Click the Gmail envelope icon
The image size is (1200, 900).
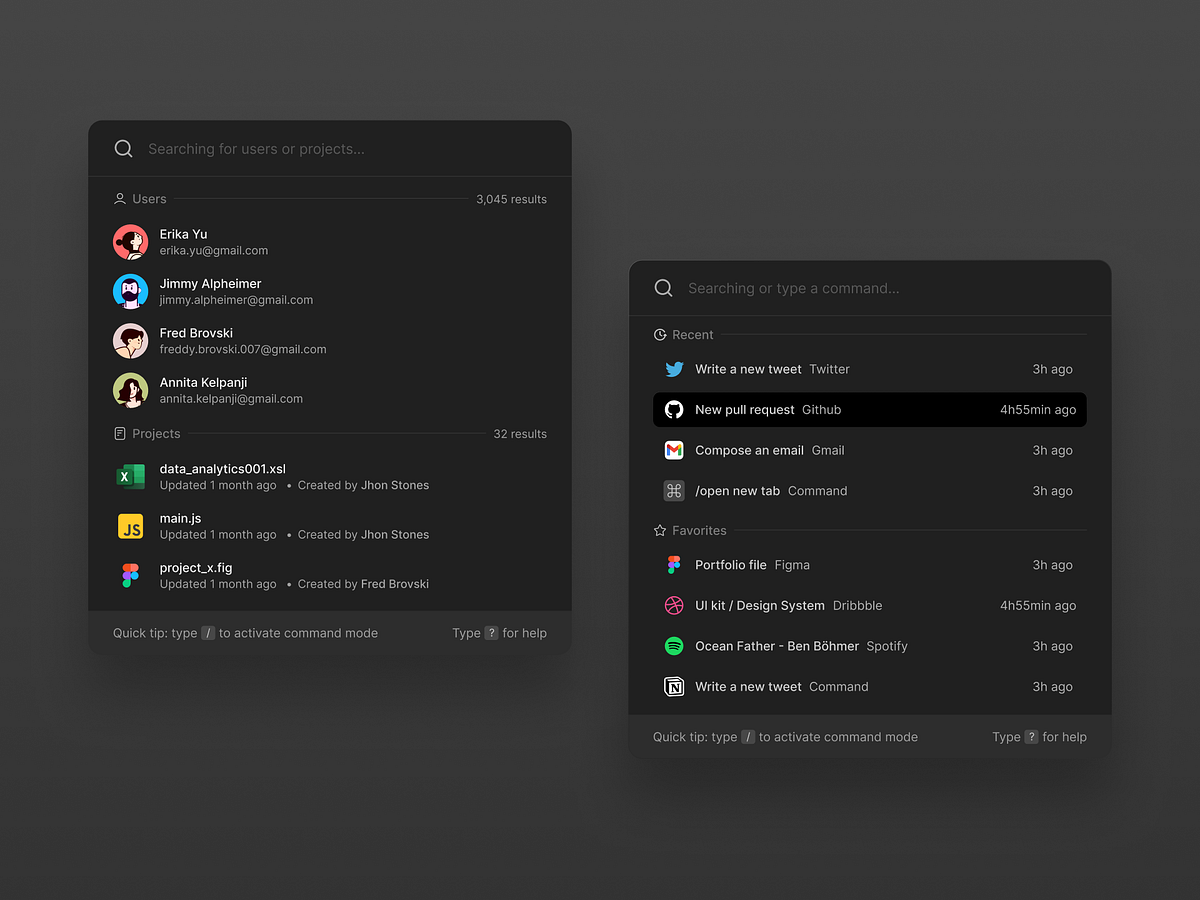click(x=674, y=450)
